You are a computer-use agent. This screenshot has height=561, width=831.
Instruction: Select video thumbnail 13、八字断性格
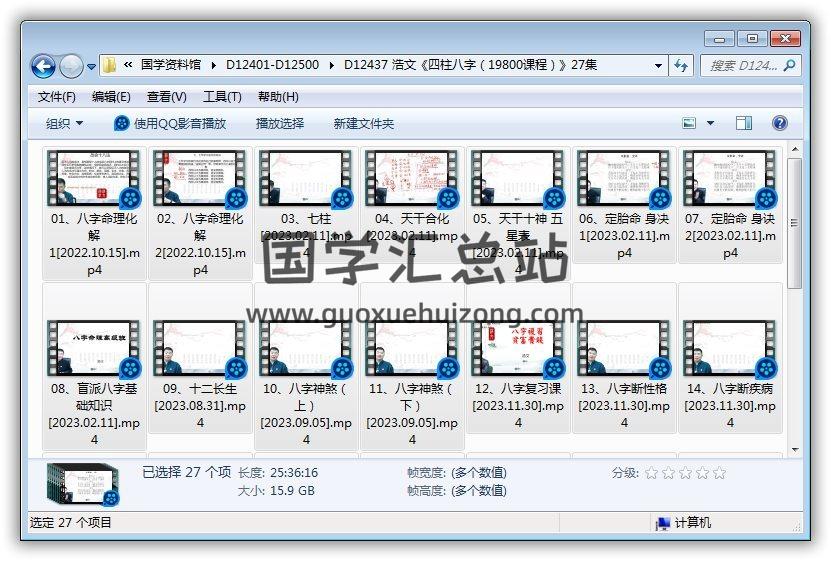click(624, 349)
